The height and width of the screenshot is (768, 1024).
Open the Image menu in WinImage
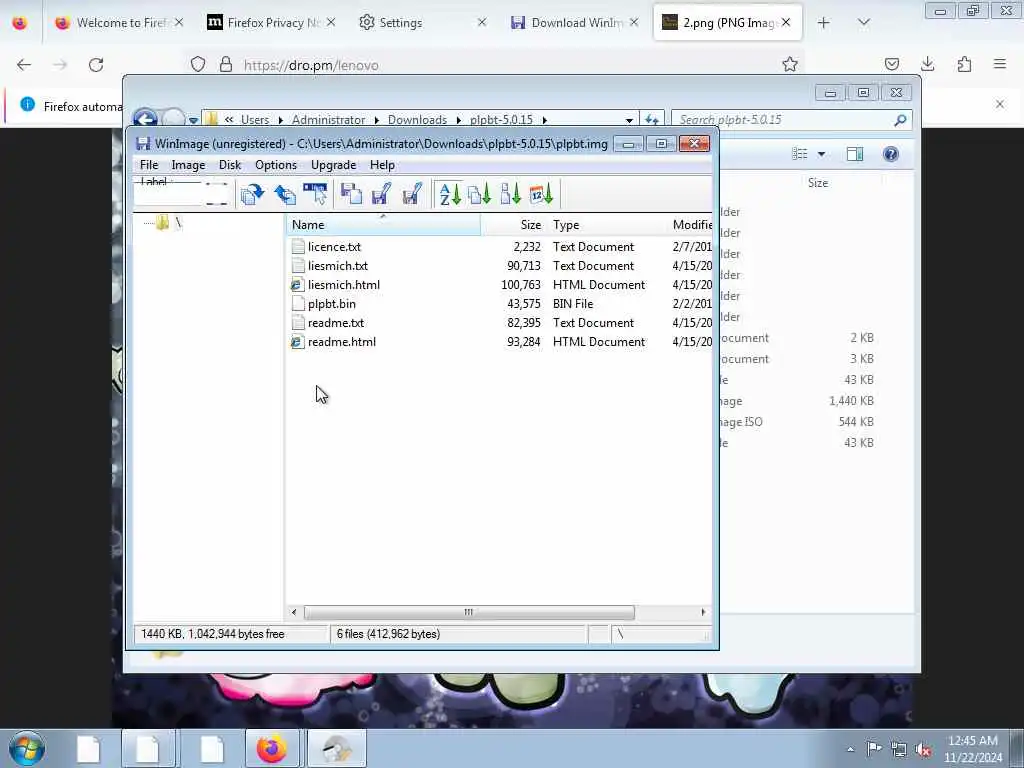tap(188, 165)
